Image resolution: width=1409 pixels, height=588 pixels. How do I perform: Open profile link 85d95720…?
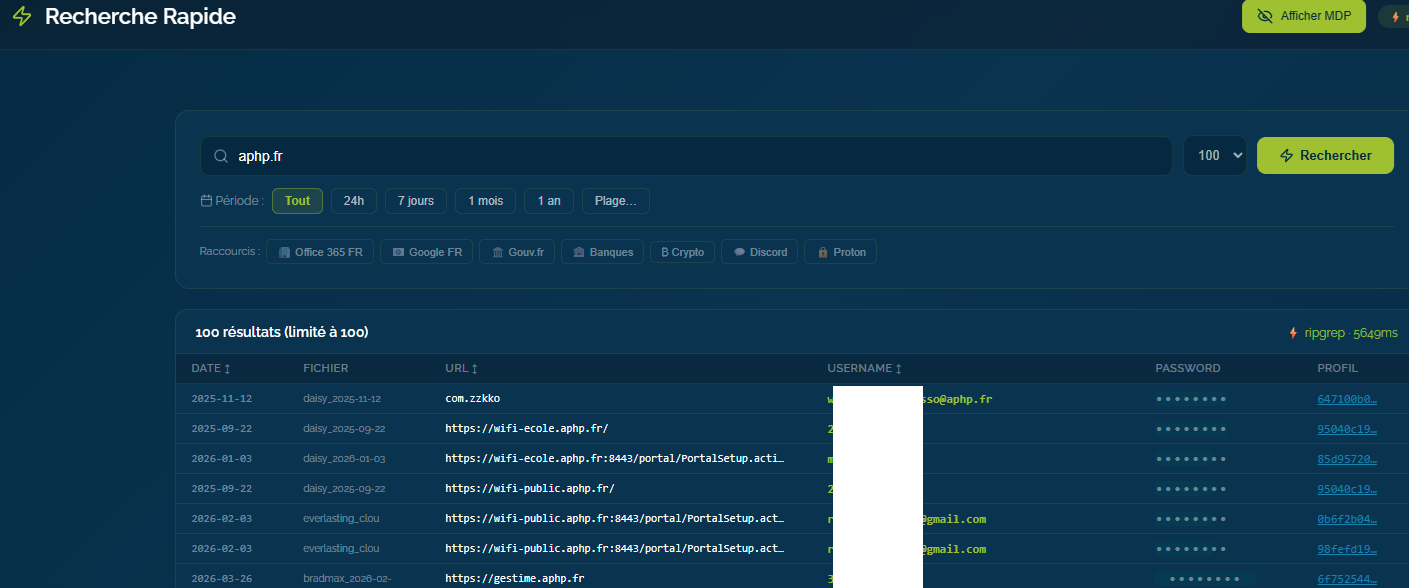[1347, 459]
